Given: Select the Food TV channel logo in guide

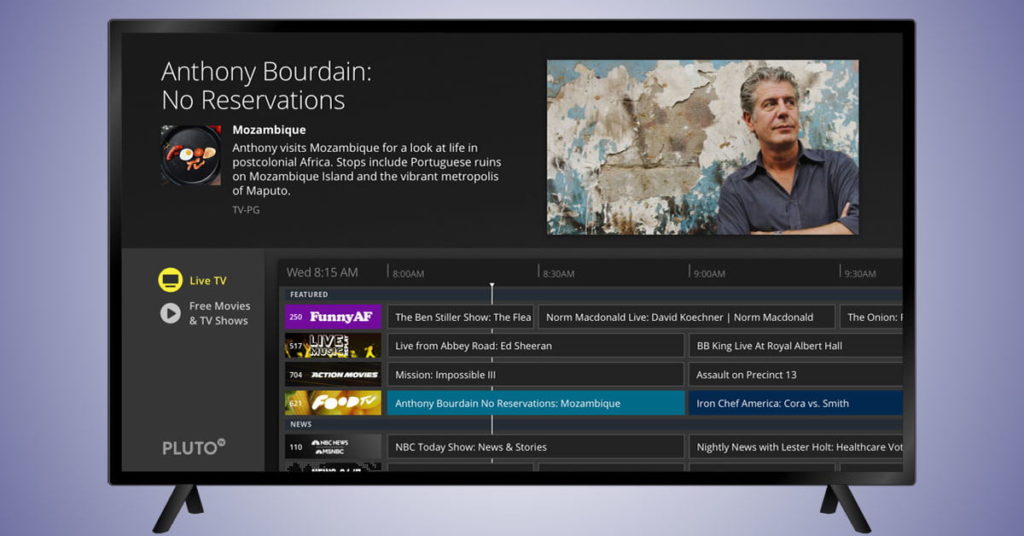Looking at the screenshot, I should [x=333, y=403].
